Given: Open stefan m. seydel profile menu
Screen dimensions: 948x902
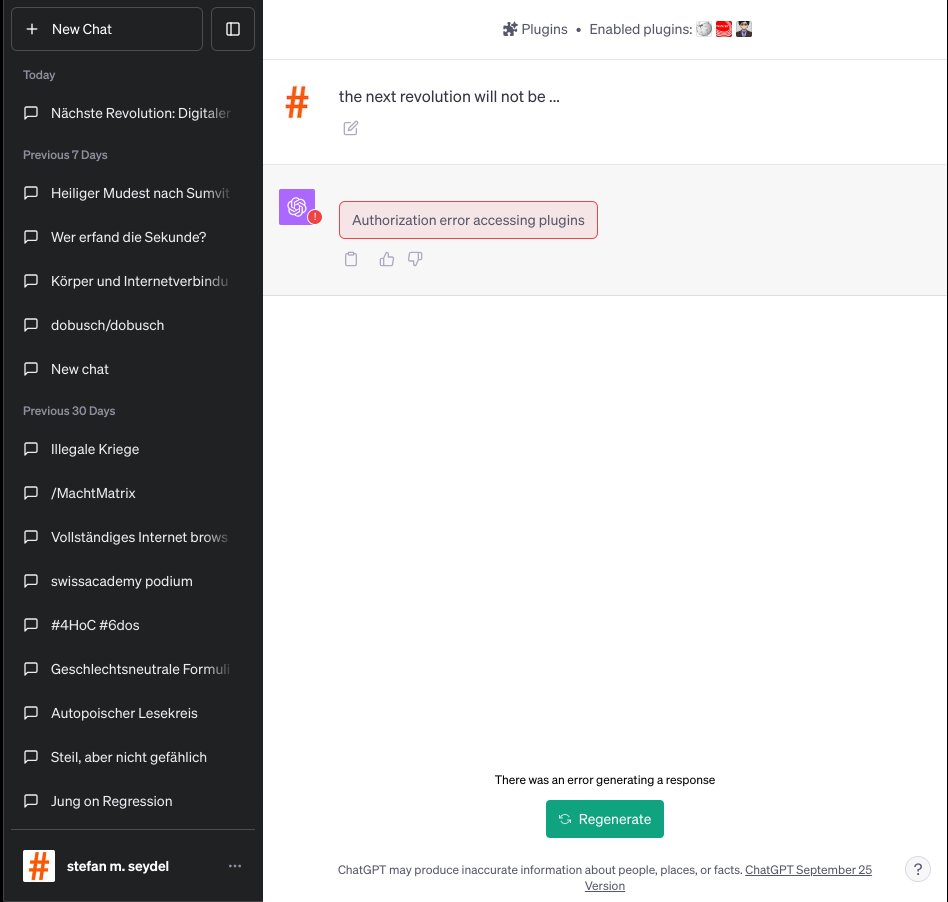Looking at the screenshot, I should click(133, 866).
